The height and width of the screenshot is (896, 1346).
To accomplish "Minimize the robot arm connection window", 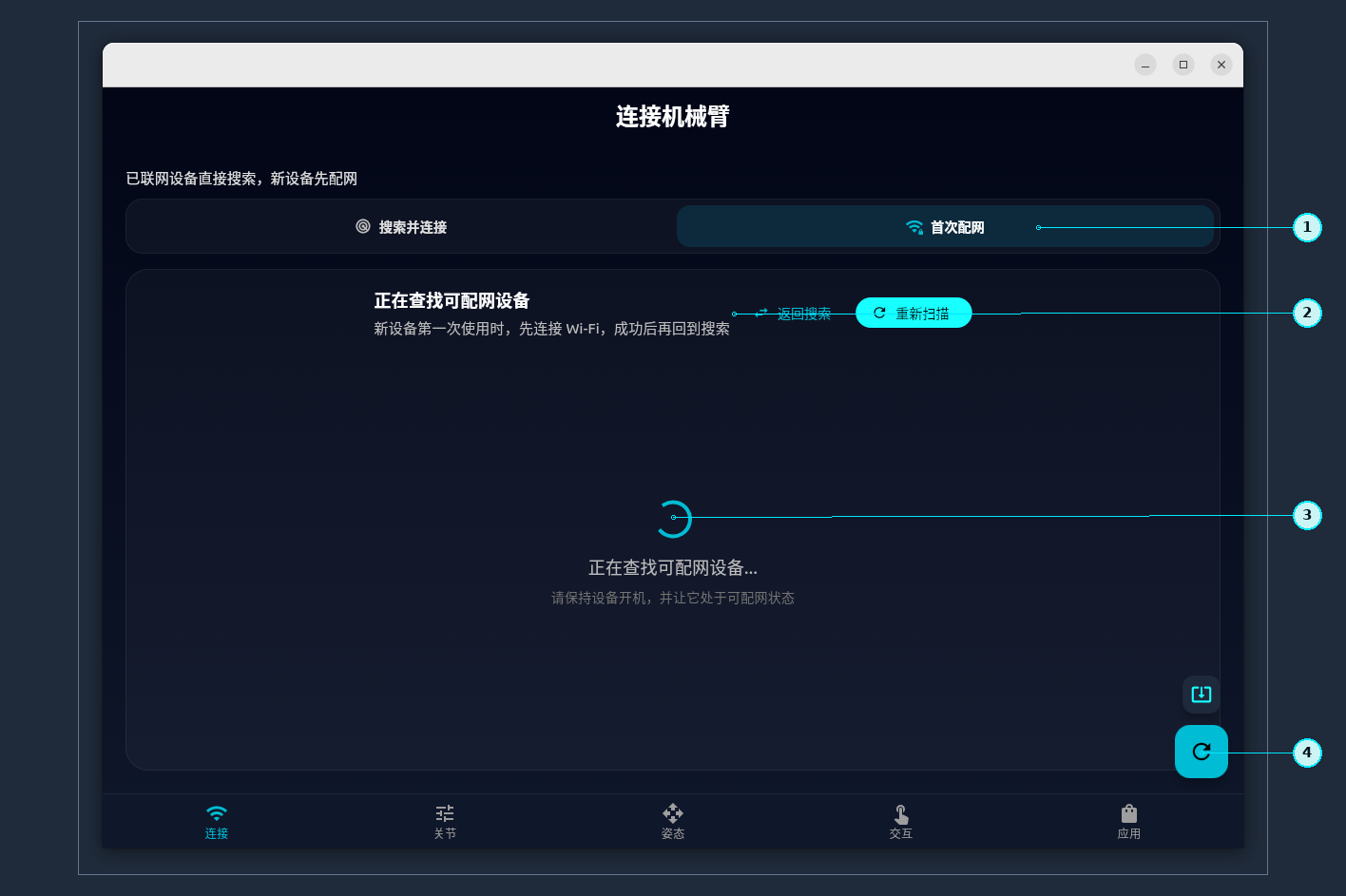I will coord(1145,65).
